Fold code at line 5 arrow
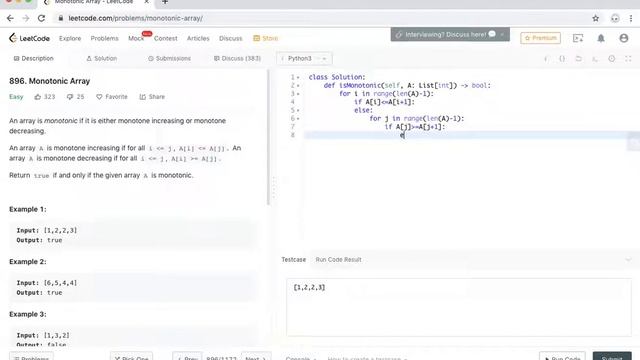Viewport: 640px width, 360px height. point(298,110)
